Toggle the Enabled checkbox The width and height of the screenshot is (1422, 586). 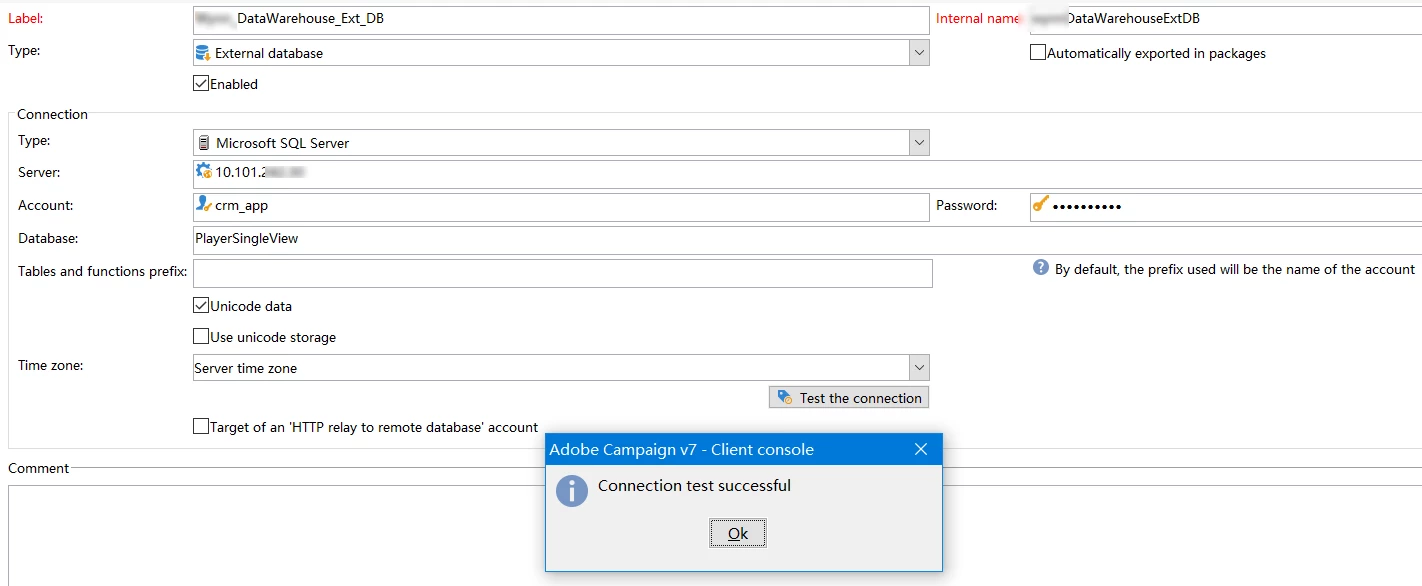tap(201, 84)
